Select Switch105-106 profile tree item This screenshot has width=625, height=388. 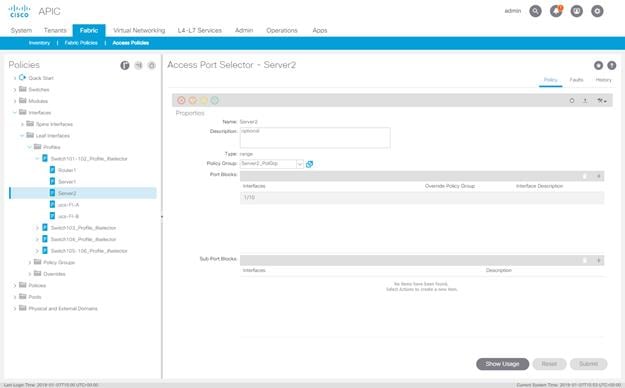point(89,251)
